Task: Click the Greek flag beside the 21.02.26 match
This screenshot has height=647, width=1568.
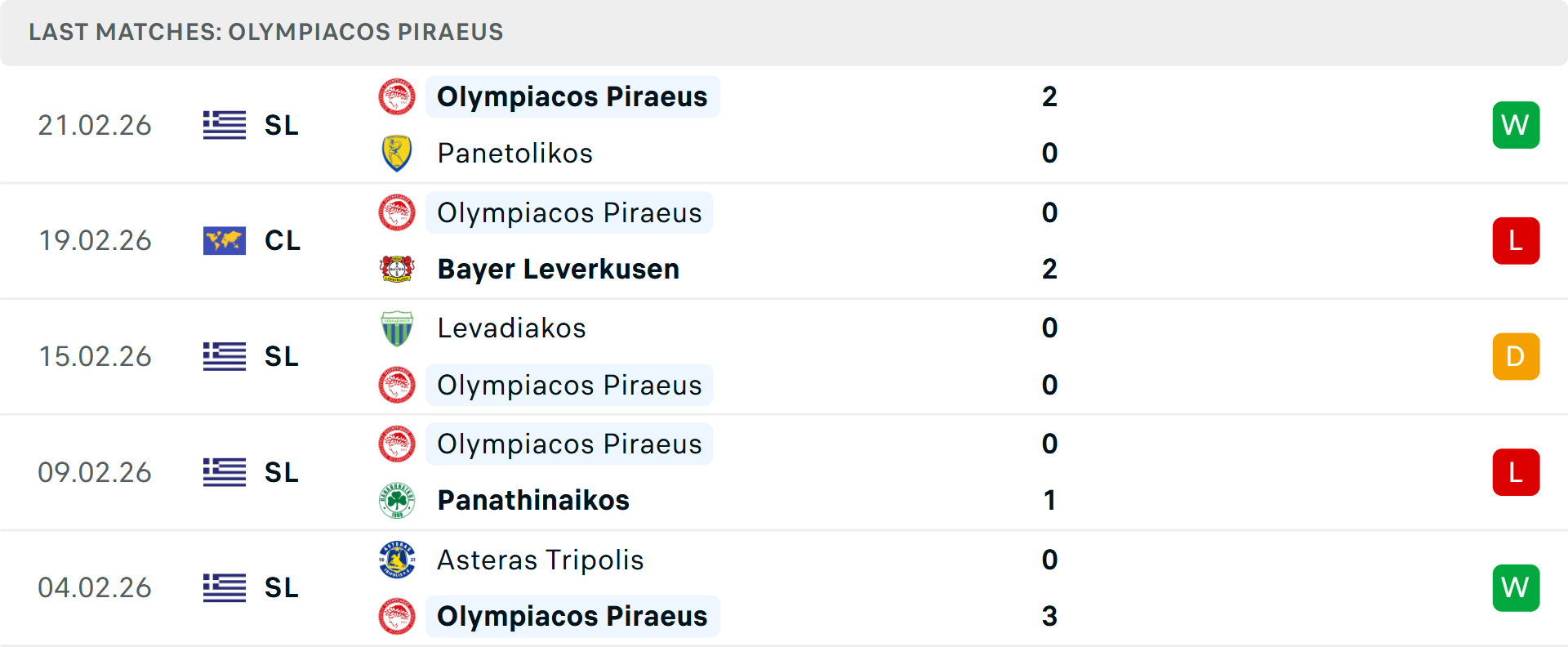Action: tap(224, 125)
